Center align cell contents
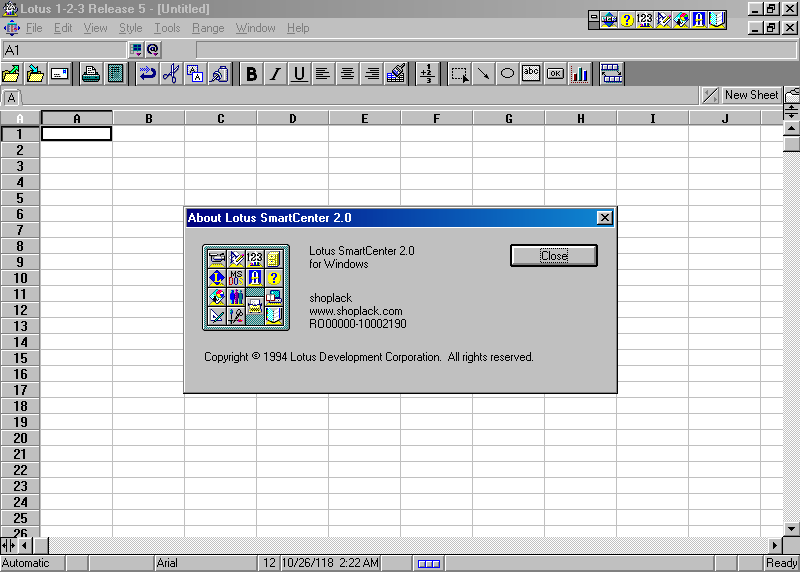800x572 pixels. pos(347,74)
